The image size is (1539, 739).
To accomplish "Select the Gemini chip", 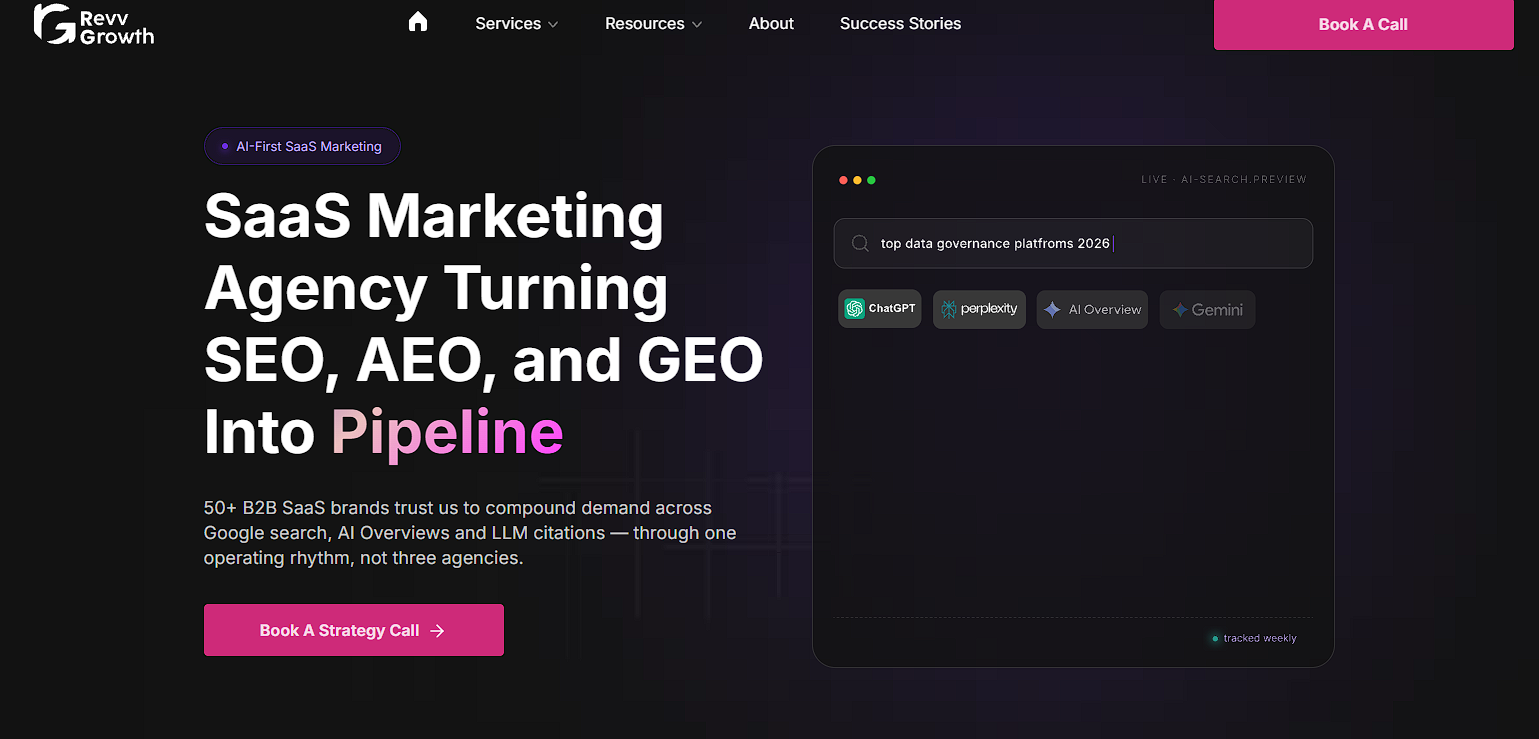I will click(1207, 309).
